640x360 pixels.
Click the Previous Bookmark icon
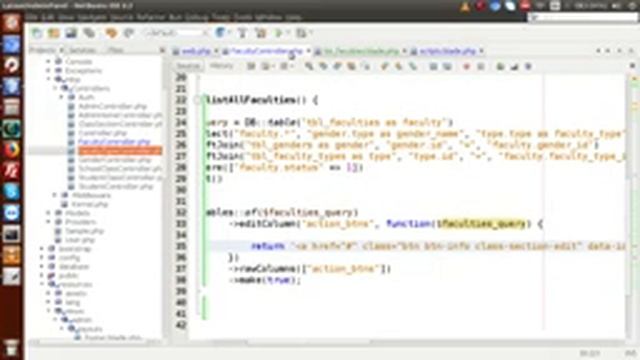click(x=384, y=66)
